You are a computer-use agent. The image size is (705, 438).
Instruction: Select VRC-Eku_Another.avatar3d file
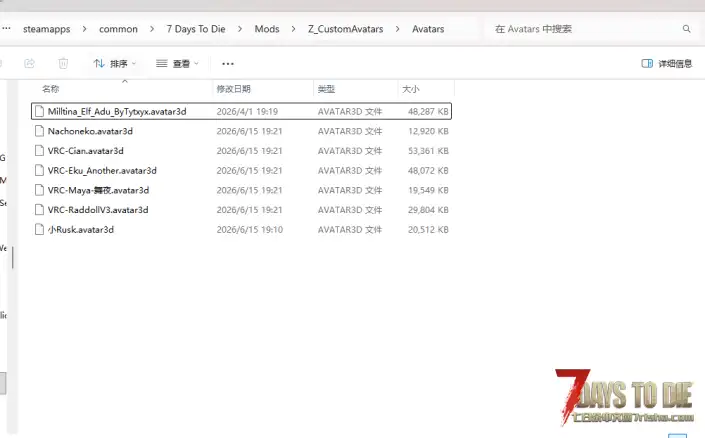pyautogui.click(x=241, y=170)
